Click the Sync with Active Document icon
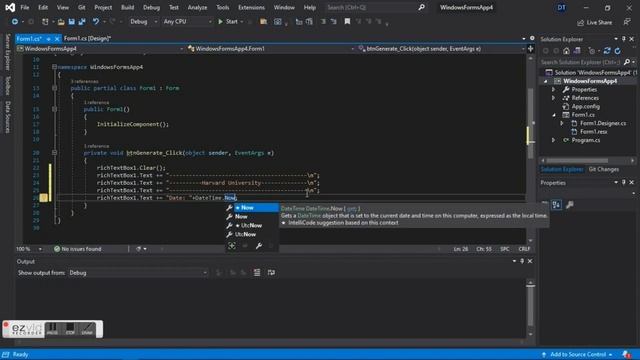The height and width of the screenshot is (360, 640). tap(607, 51)
